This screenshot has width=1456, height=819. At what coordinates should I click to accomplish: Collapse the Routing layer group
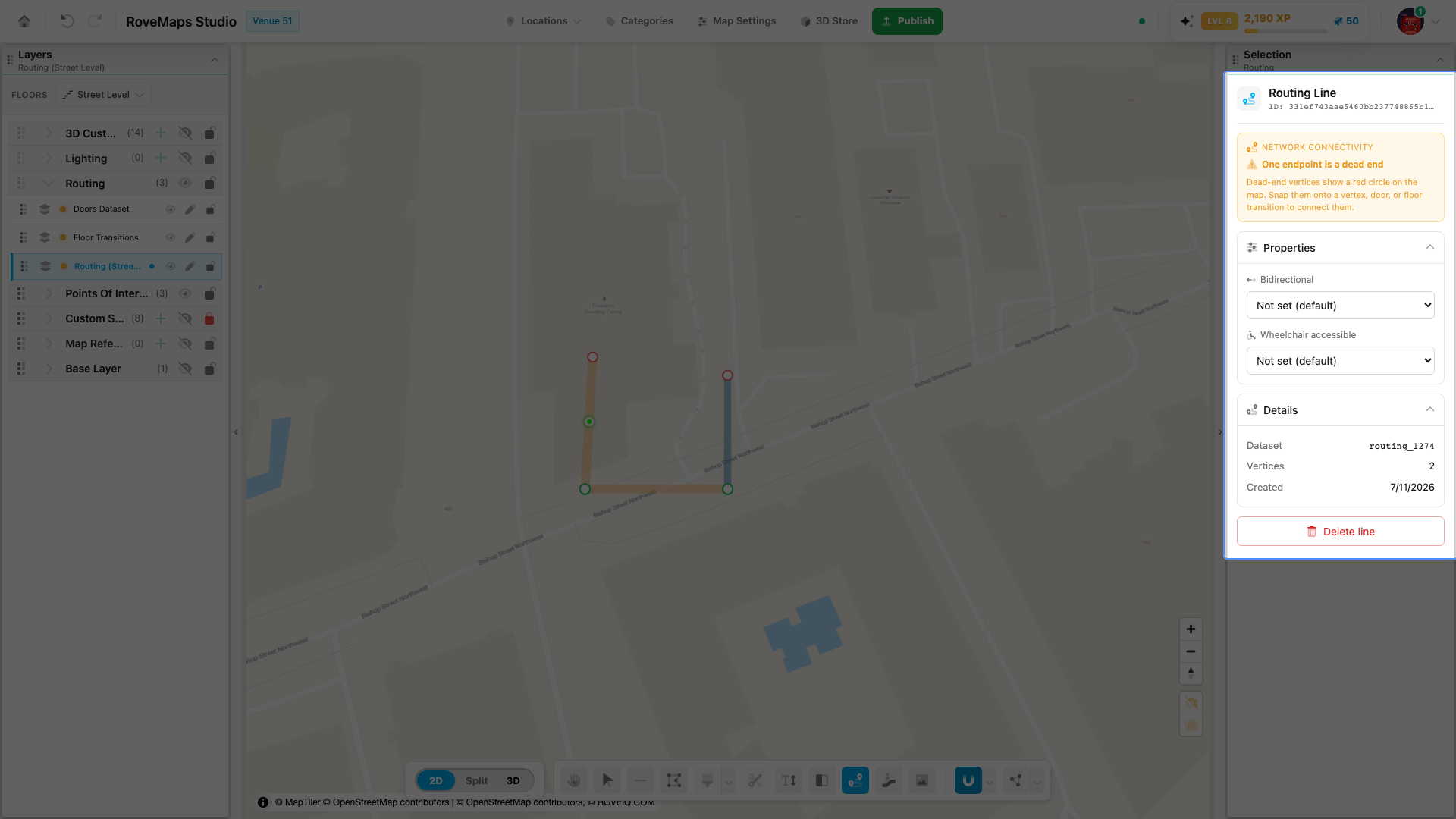[49, 183]
